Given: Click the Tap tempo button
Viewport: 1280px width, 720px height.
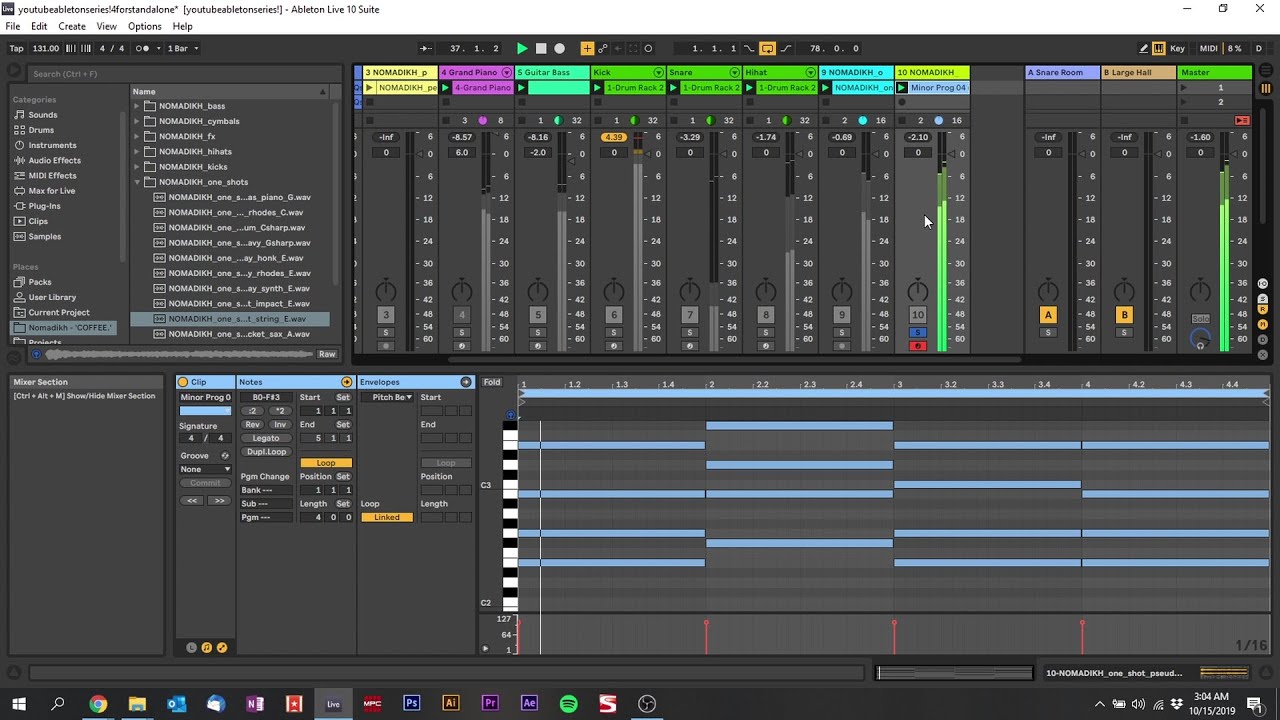Looking at the screenshot, I should 16,48.
